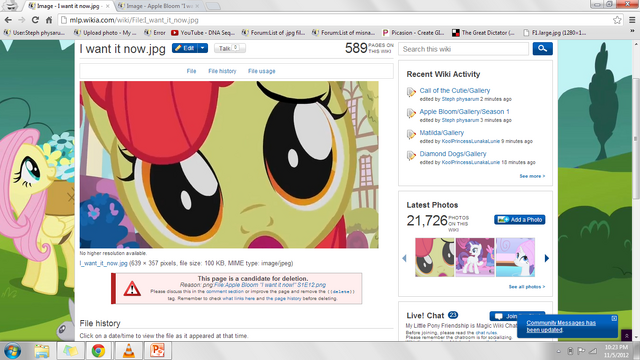
Task: Open the I_want_it_now.jpg file link
Action: coord(103,263)
